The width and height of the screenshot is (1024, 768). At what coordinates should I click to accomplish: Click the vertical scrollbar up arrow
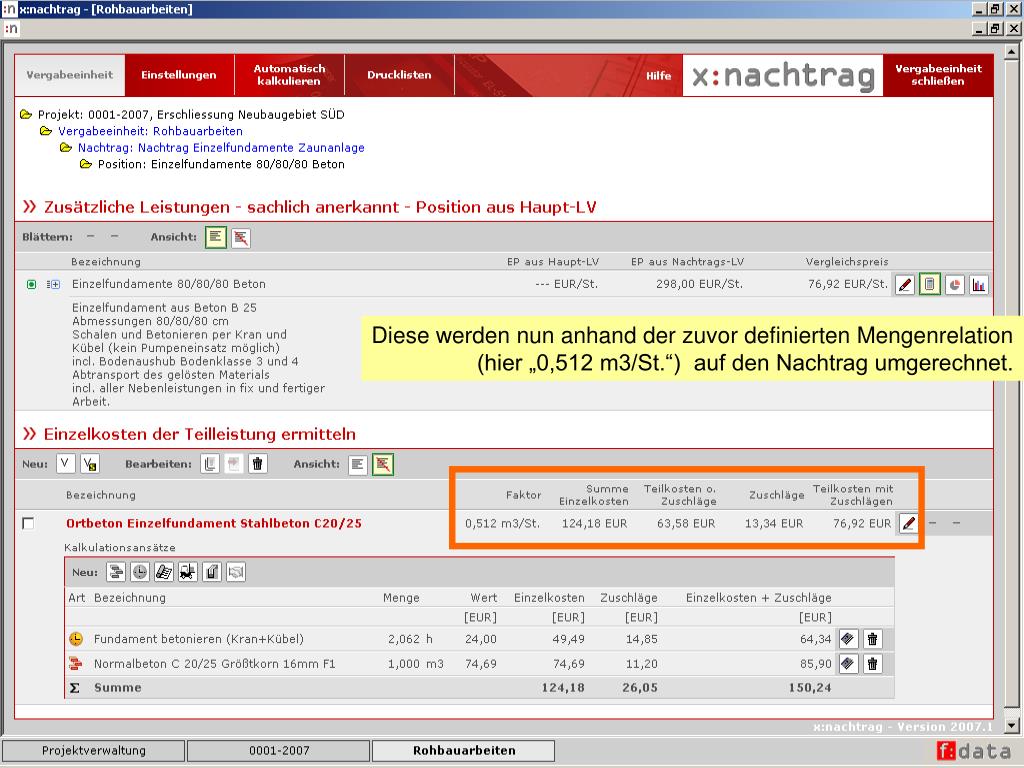click(x=1012, y=52)
